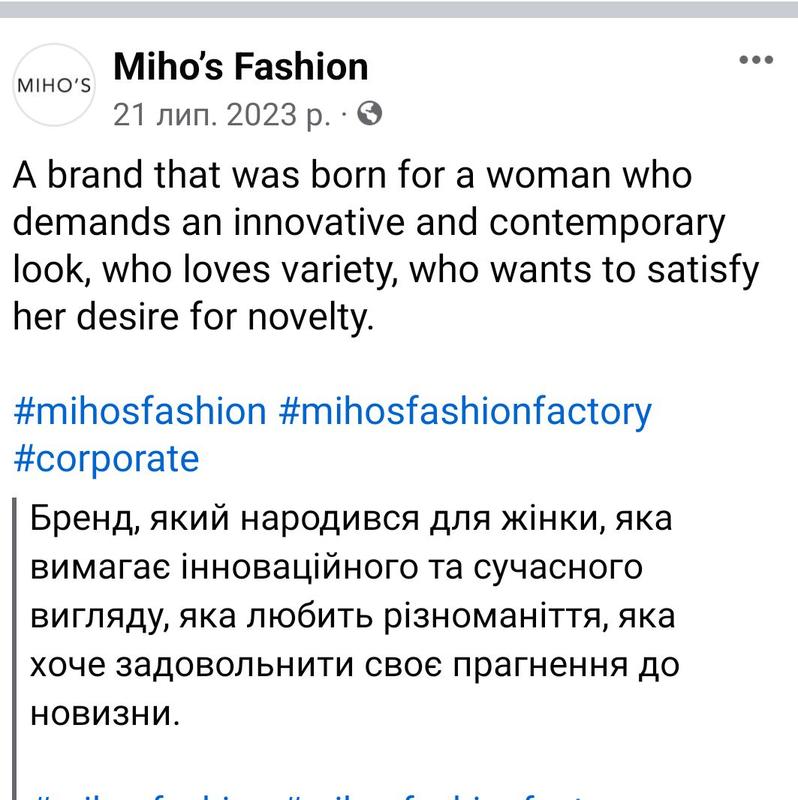Screen dimensions: 798x800
Task: Tap the line "her desire for novelty."
Action: point(193,317)
